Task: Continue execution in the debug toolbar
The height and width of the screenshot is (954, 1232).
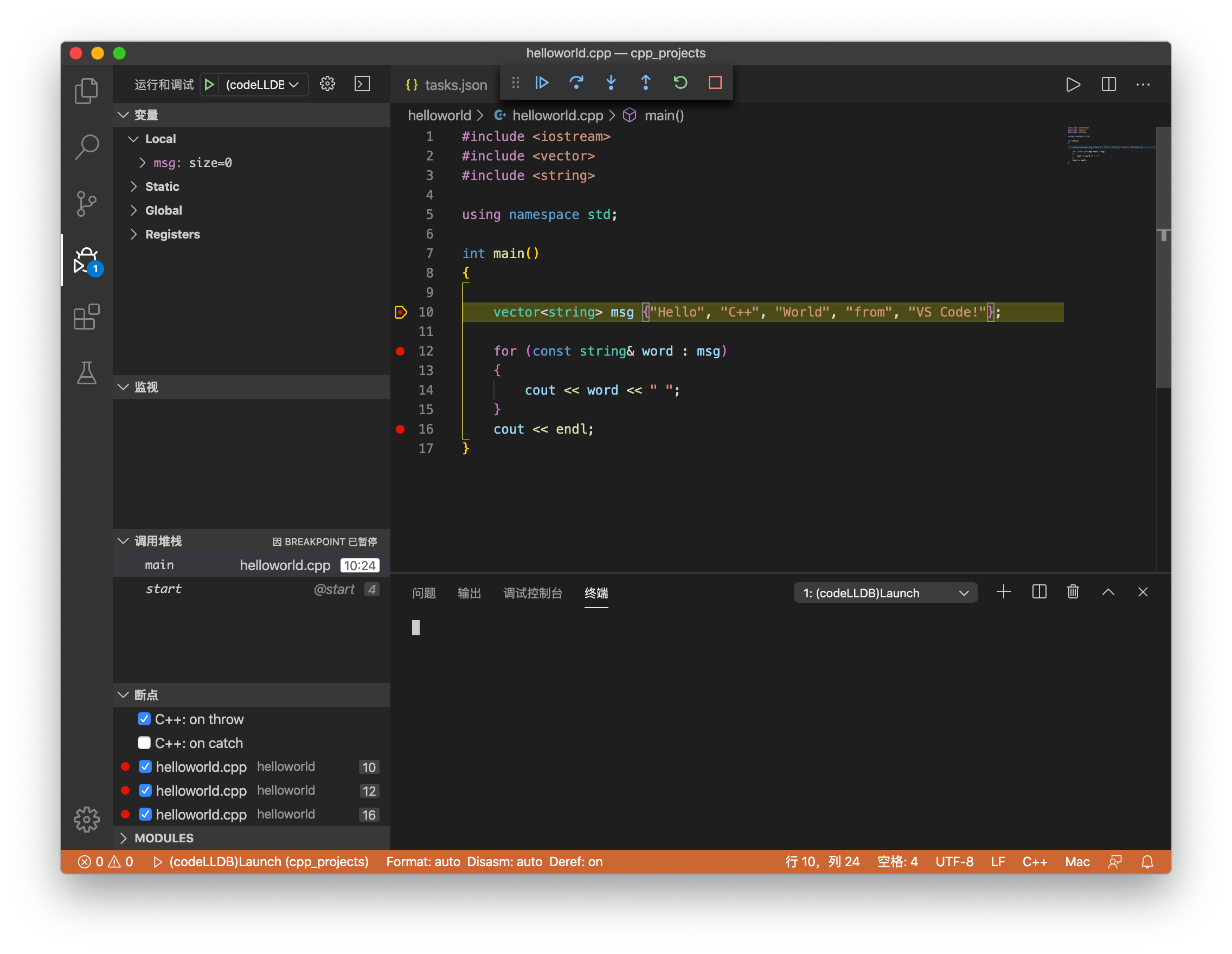Action: coord(542,82)
